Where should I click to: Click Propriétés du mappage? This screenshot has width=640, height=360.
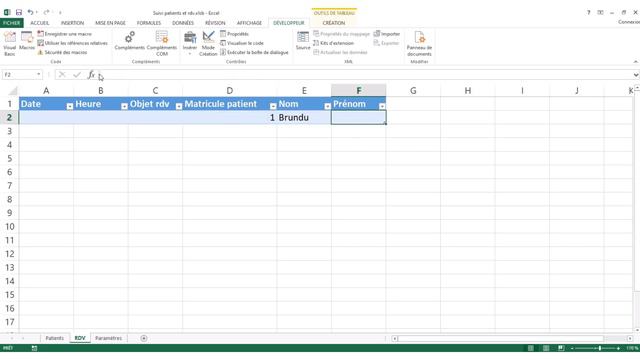(341, 34)
